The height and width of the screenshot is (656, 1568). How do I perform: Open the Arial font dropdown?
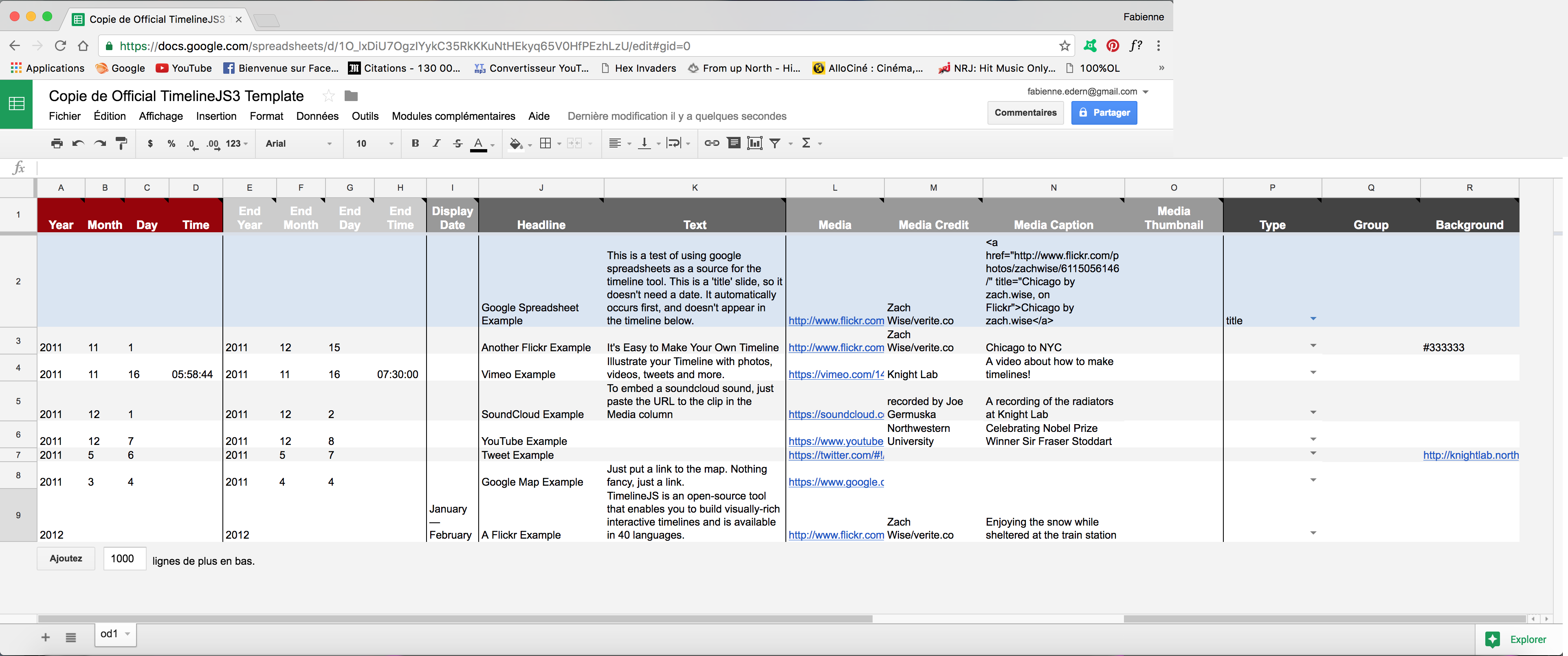point(298,143)
